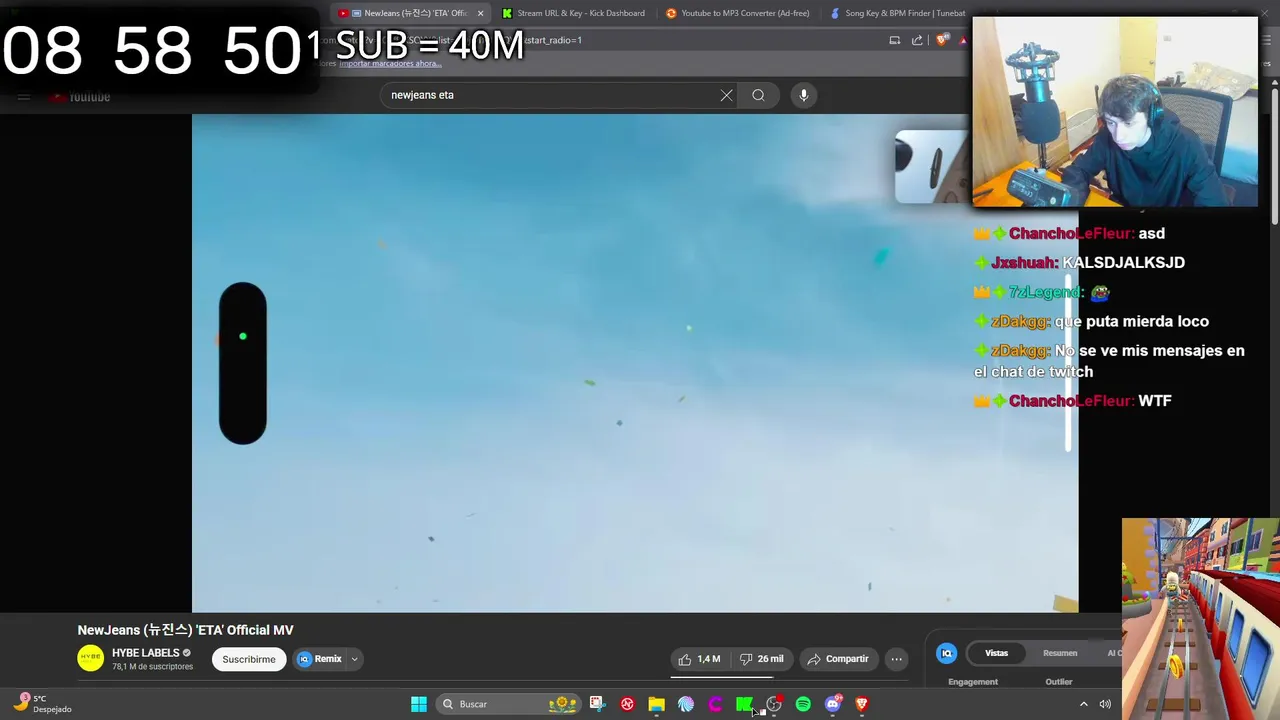This screenshot has height=720, width=1280.
Task: Open the Windows Start menu
Action: coord(419,704)
